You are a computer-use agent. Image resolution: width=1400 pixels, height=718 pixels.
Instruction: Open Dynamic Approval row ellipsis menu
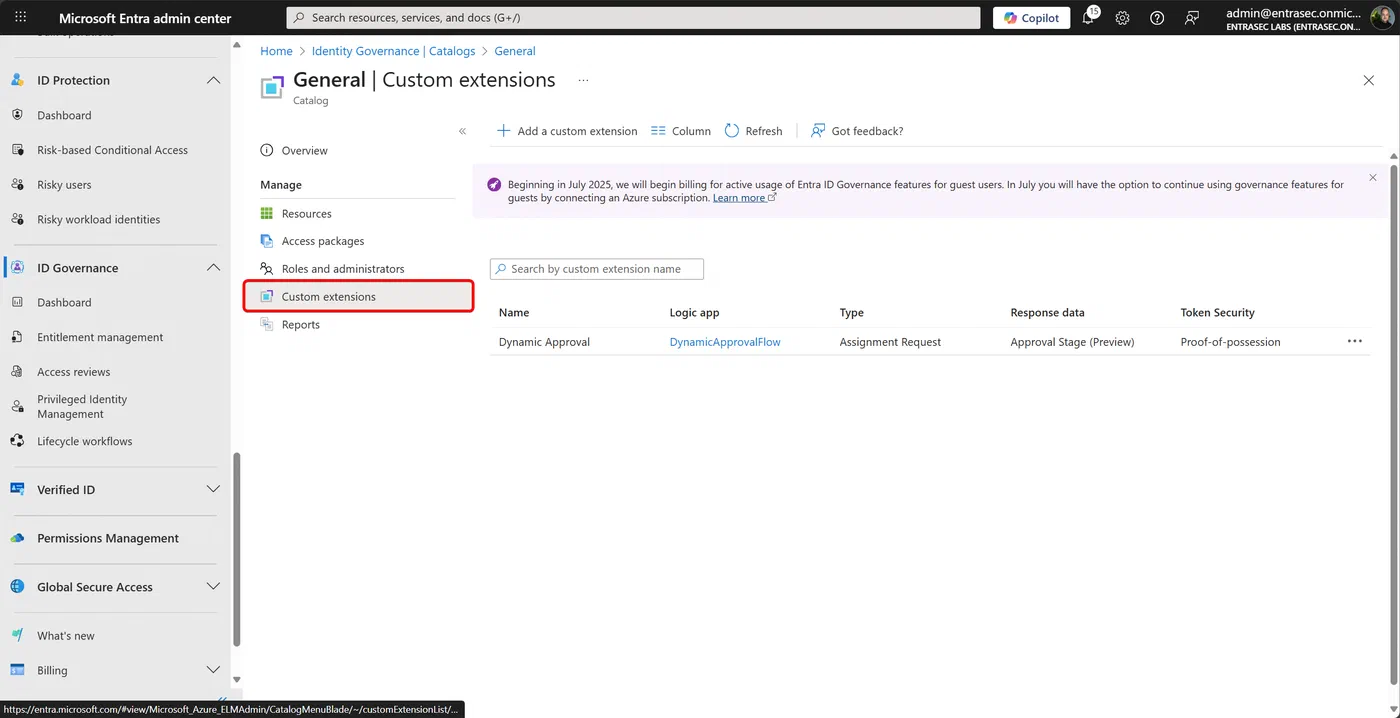coord(1355,341)
